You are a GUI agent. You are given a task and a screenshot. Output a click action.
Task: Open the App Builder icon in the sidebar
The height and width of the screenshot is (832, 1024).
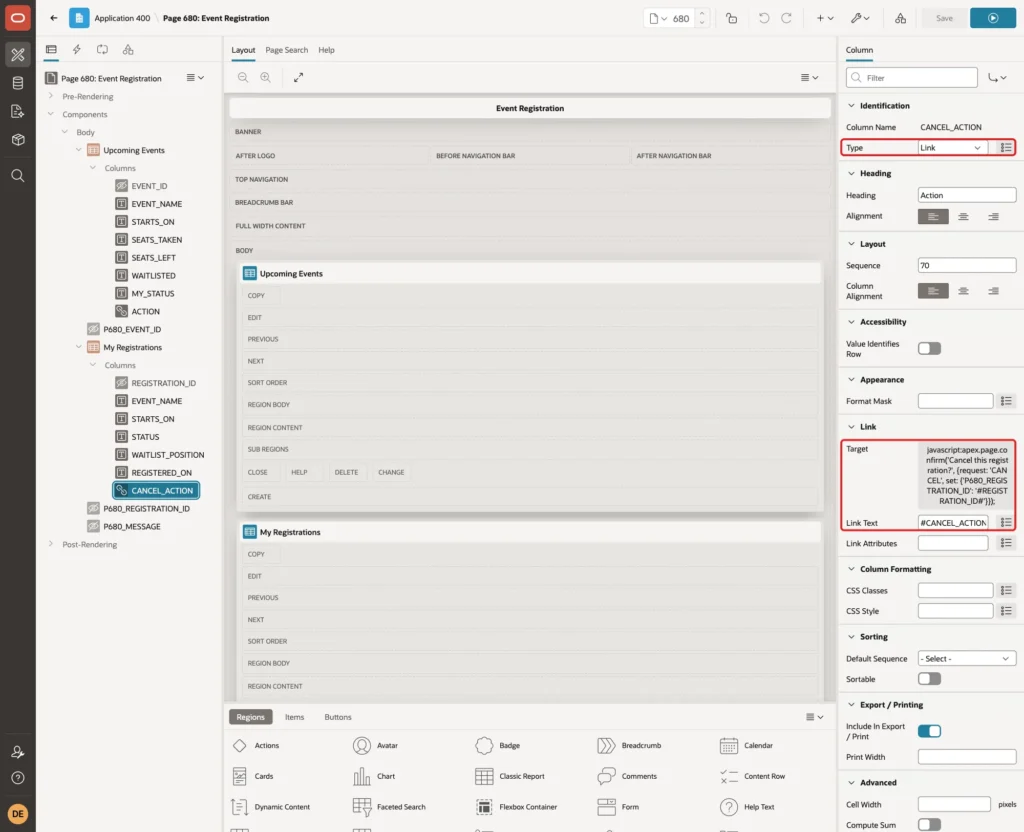coord(18,55)
